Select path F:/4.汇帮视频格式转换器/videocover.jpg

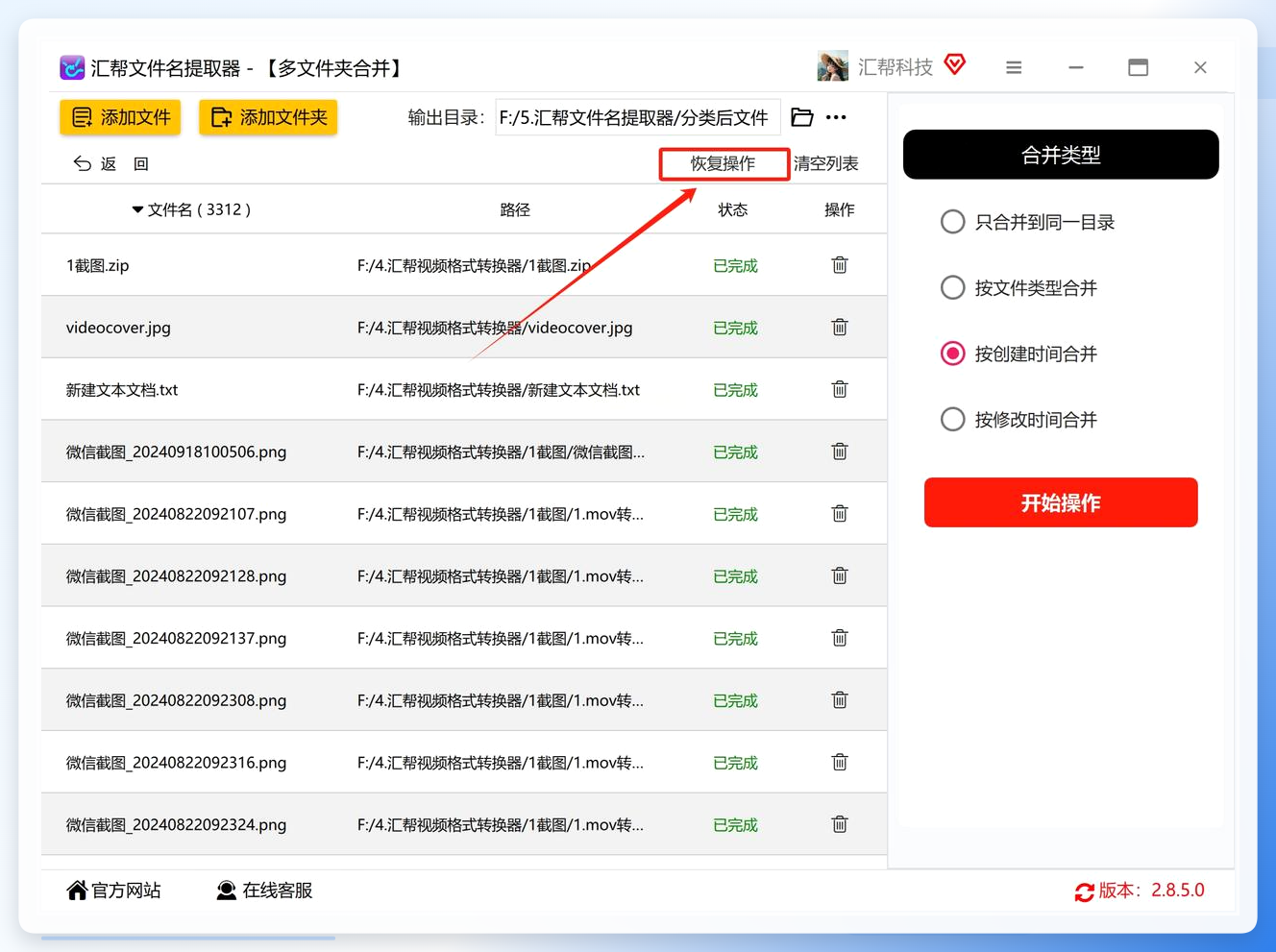[x=495, y=328]
